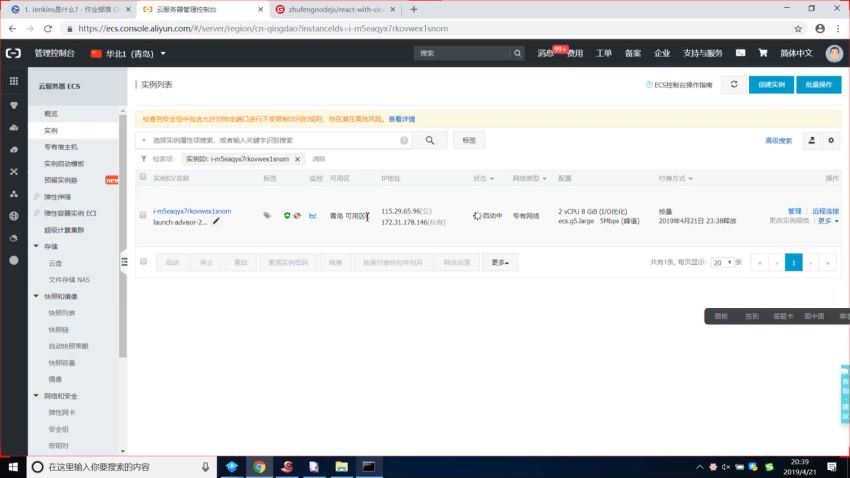The image size is (850, 478).
Task: Open the 状态 column filter dropdown
Action: [483, 178]
